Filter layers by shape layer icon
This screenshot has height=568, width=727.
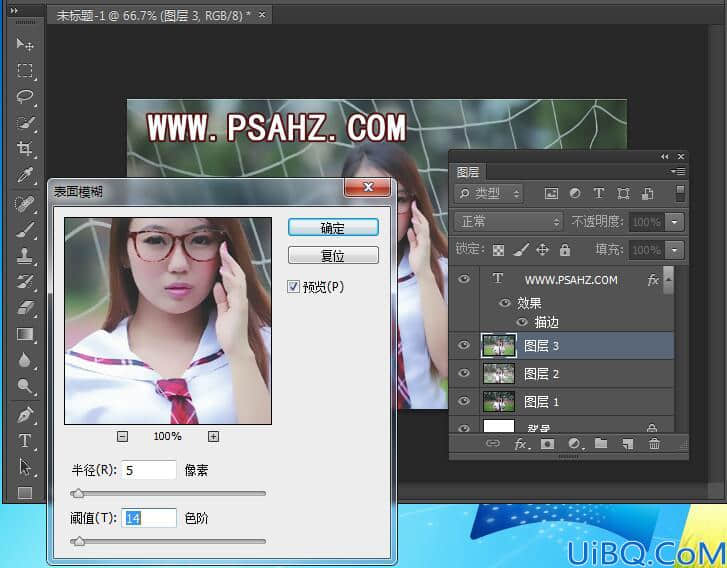[623, 193]
